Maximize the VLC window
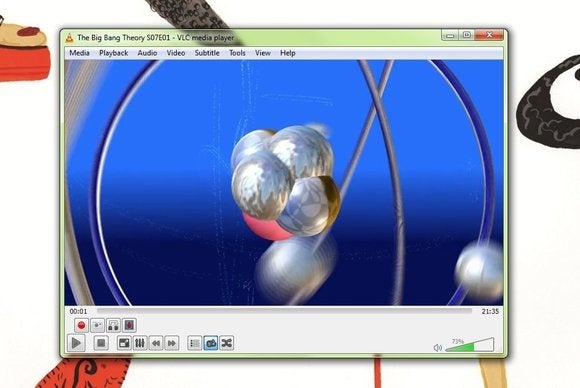The height and width of the screenshot is (388, 580). [x=467, y=36]
